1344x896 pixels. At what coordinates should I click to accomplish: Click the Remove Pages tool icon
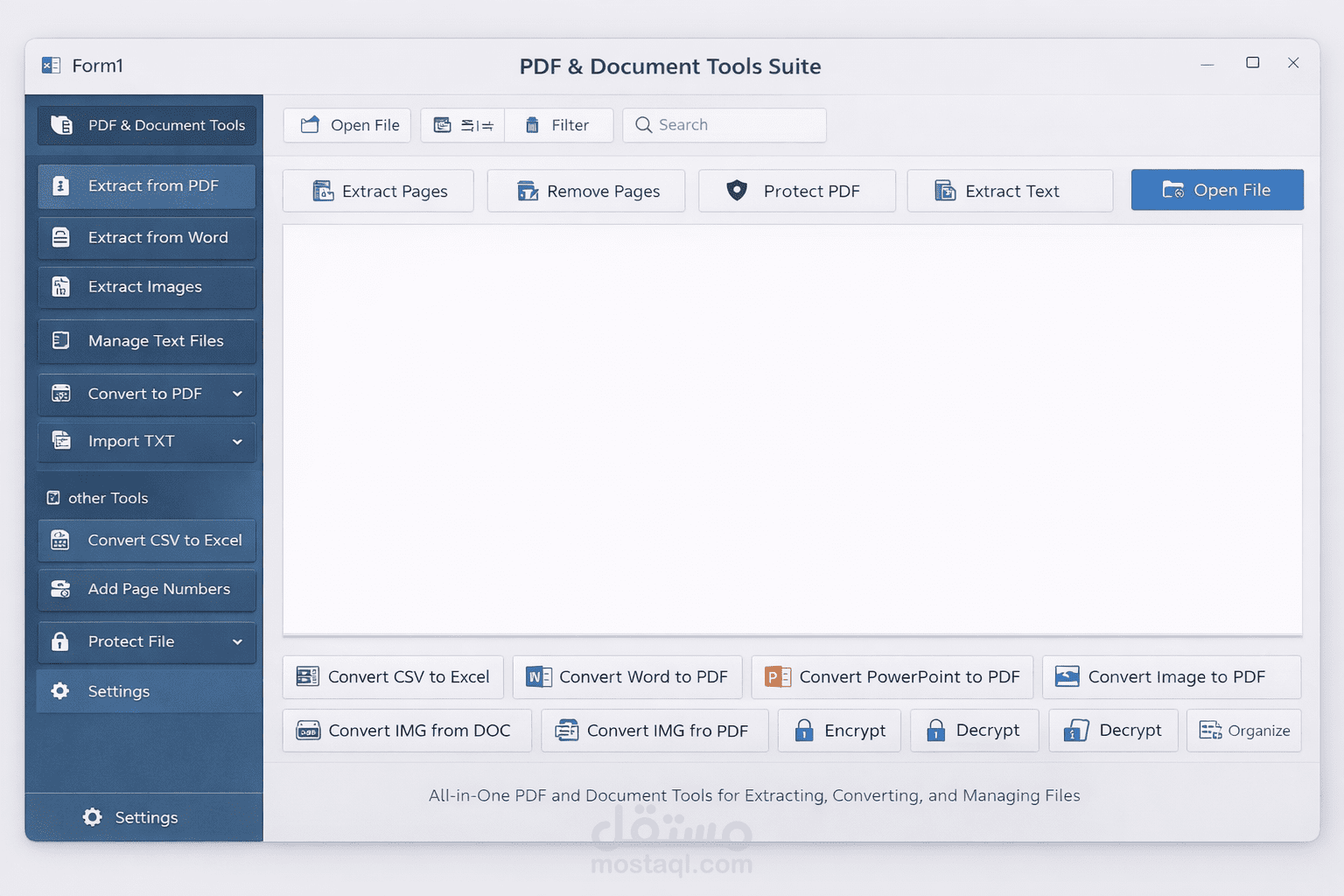point(528,191)
